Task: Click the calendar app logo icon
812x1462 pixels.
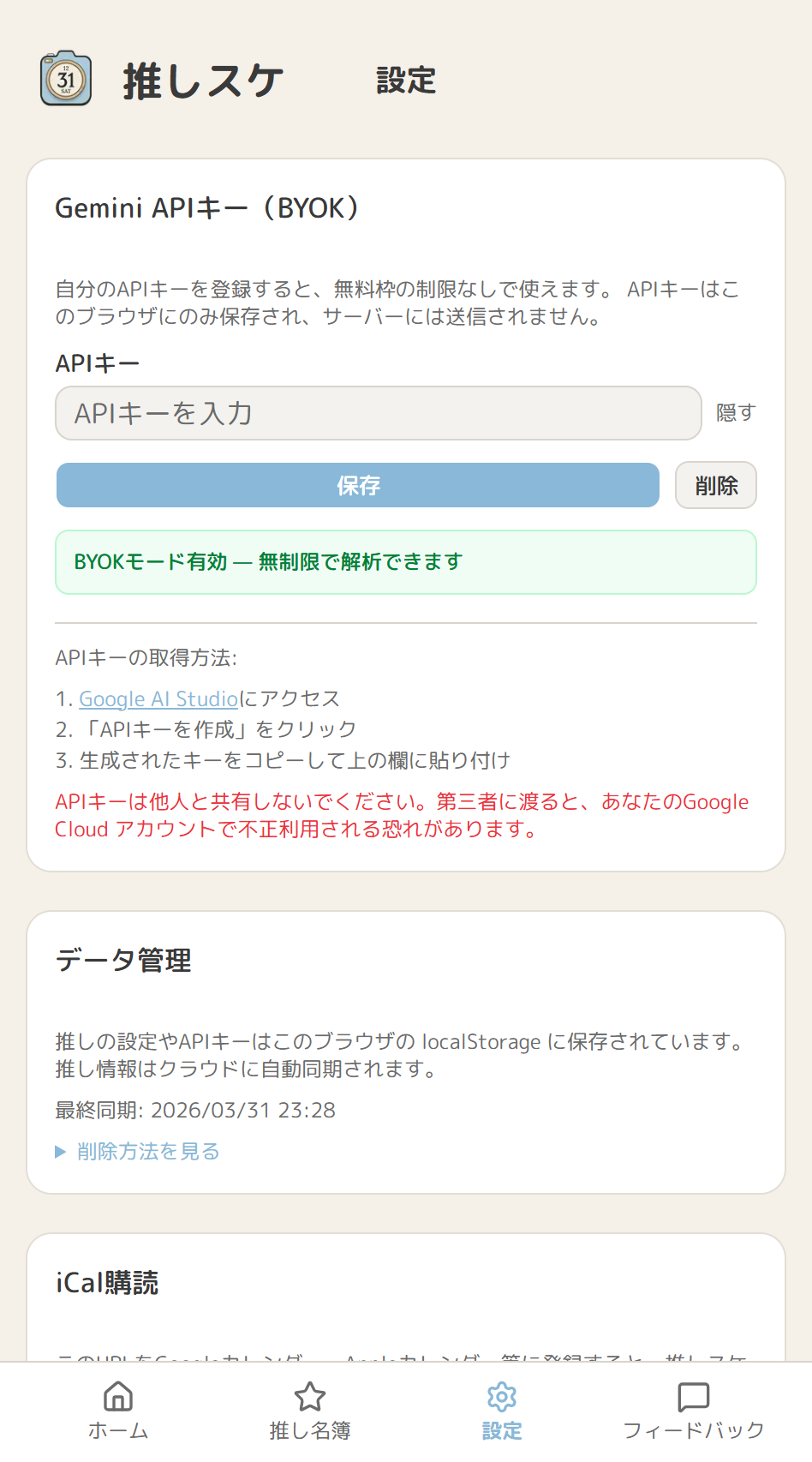Action: (x=66, y=79)
